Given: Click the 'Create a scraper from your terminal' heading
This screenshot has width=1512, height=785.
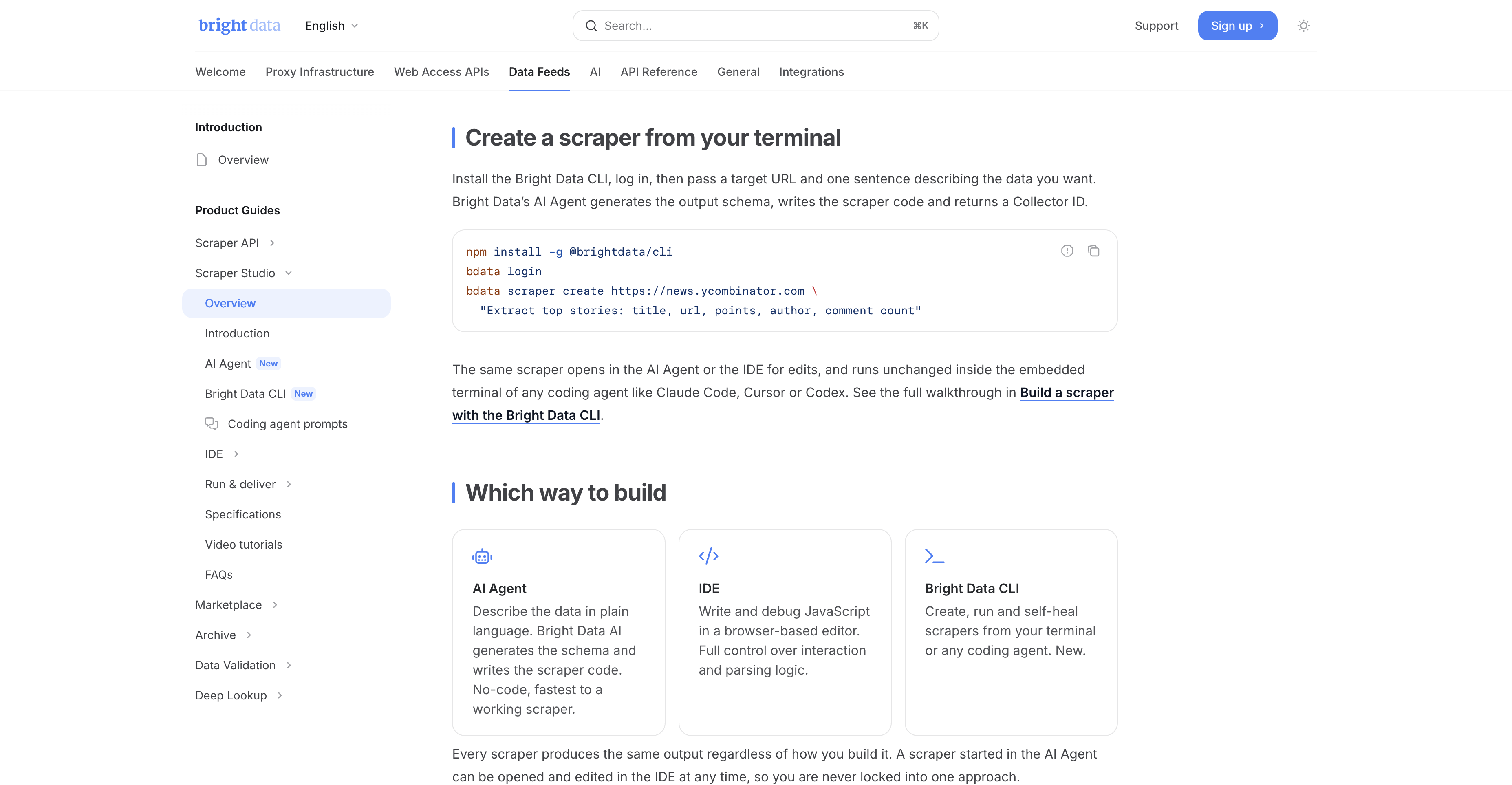Looking at the screenshot, I should (653, 137).
